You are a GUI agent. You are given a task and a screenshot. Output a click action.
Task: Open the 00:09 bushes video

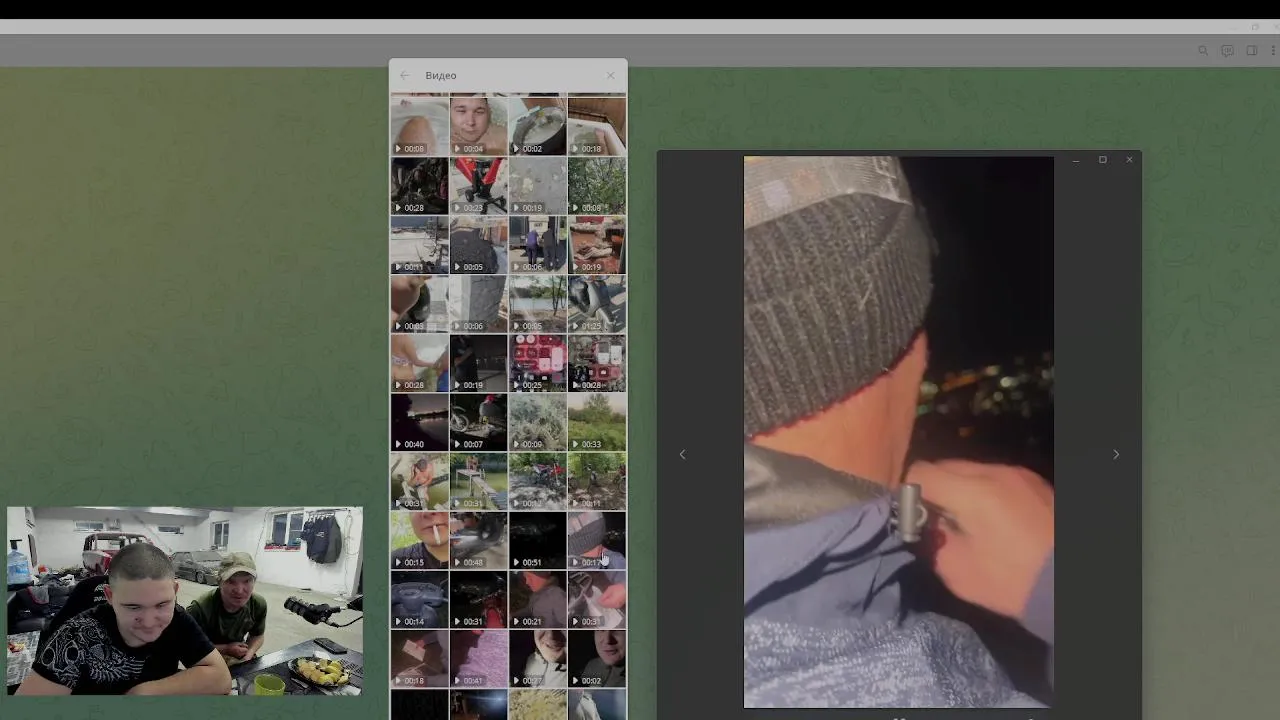(537, 421)
